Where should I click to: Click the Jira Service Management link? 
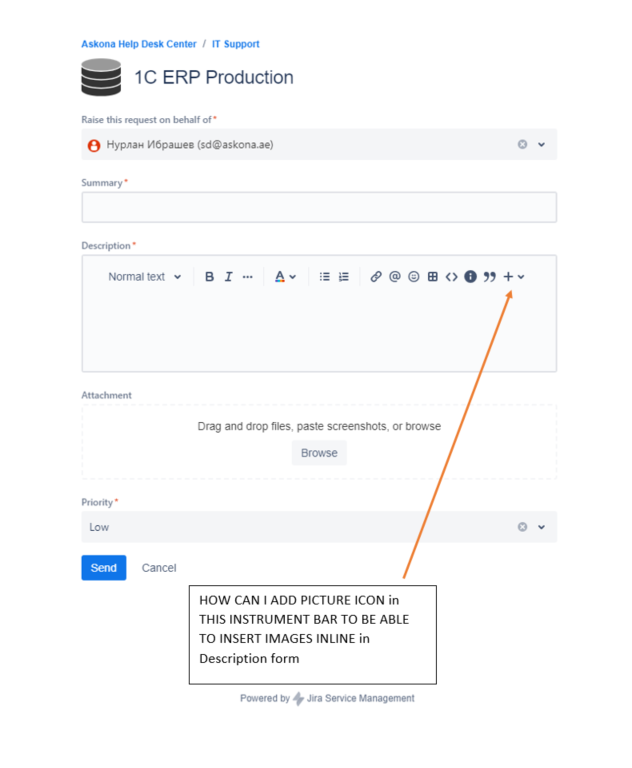pyautogui.click(x=361, y=698)
